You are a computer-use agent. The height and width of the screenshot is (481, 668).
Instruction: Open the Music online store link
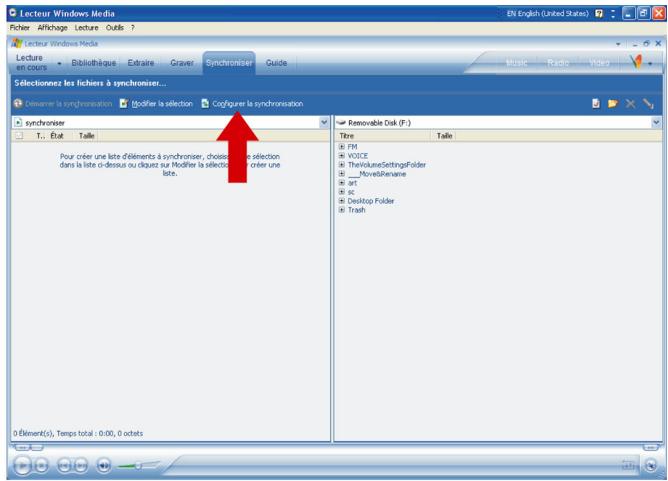[516, 63]
